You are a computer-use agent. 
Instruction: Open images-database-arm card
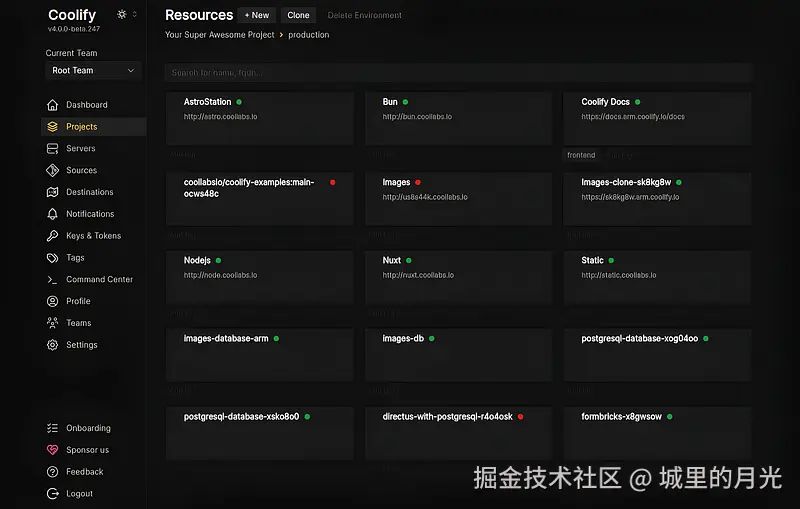pyautogui.click(x=260, y=355)
